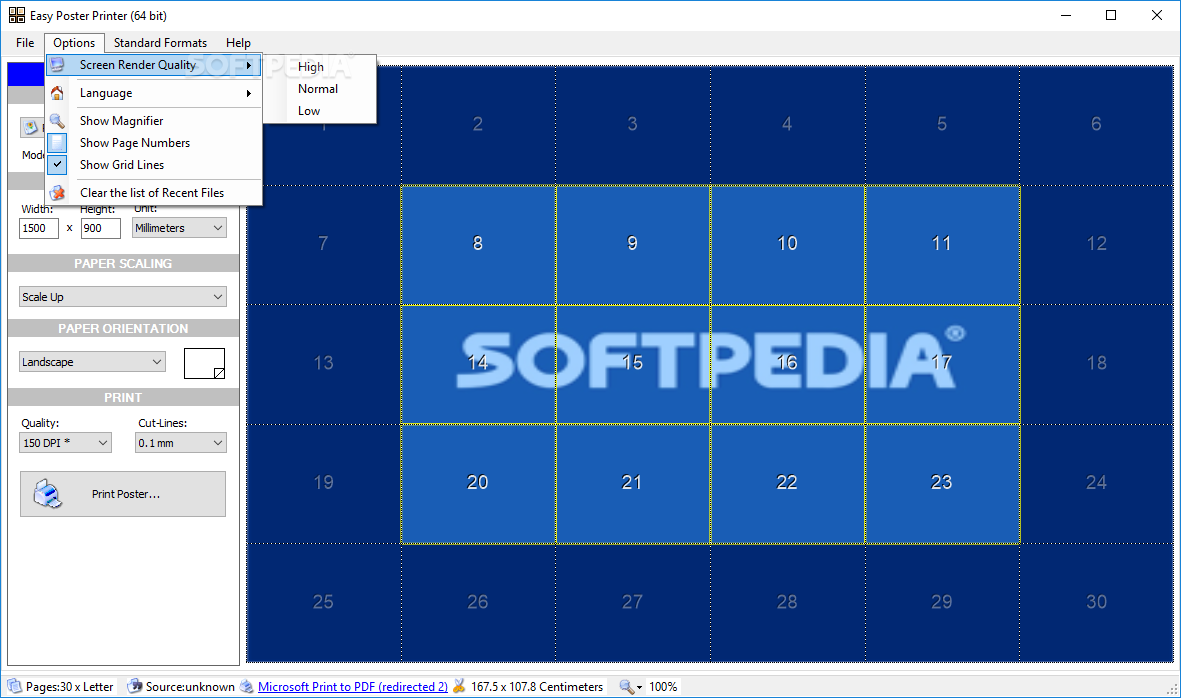The height and width of the screenshot is (698, 1181).
Task: Click the PRINT section header
Action: click(123, 398)
